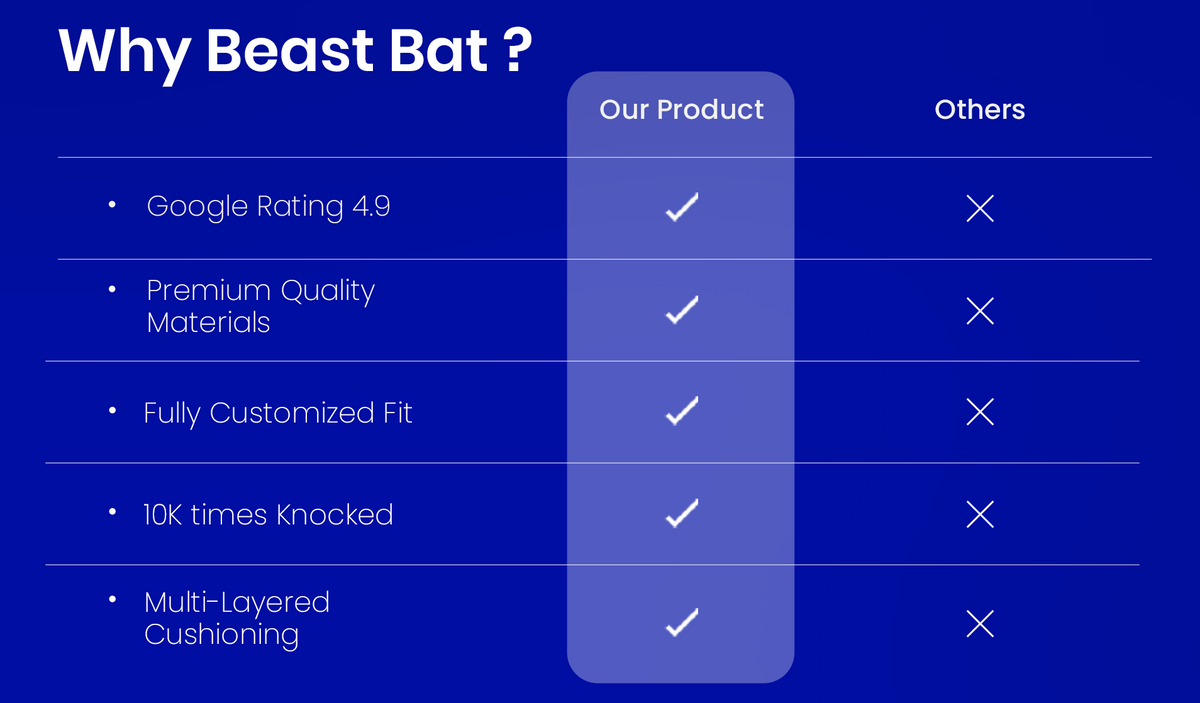Click the Google Rating 4.9 text
The height and width of the screenshot is (703, 1200).
268,207
